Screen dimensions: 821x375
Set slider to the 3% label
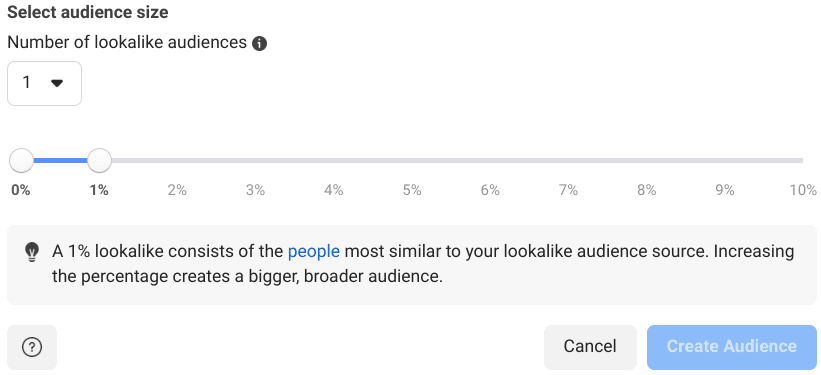pyautogui.click(x=256, y=190)
